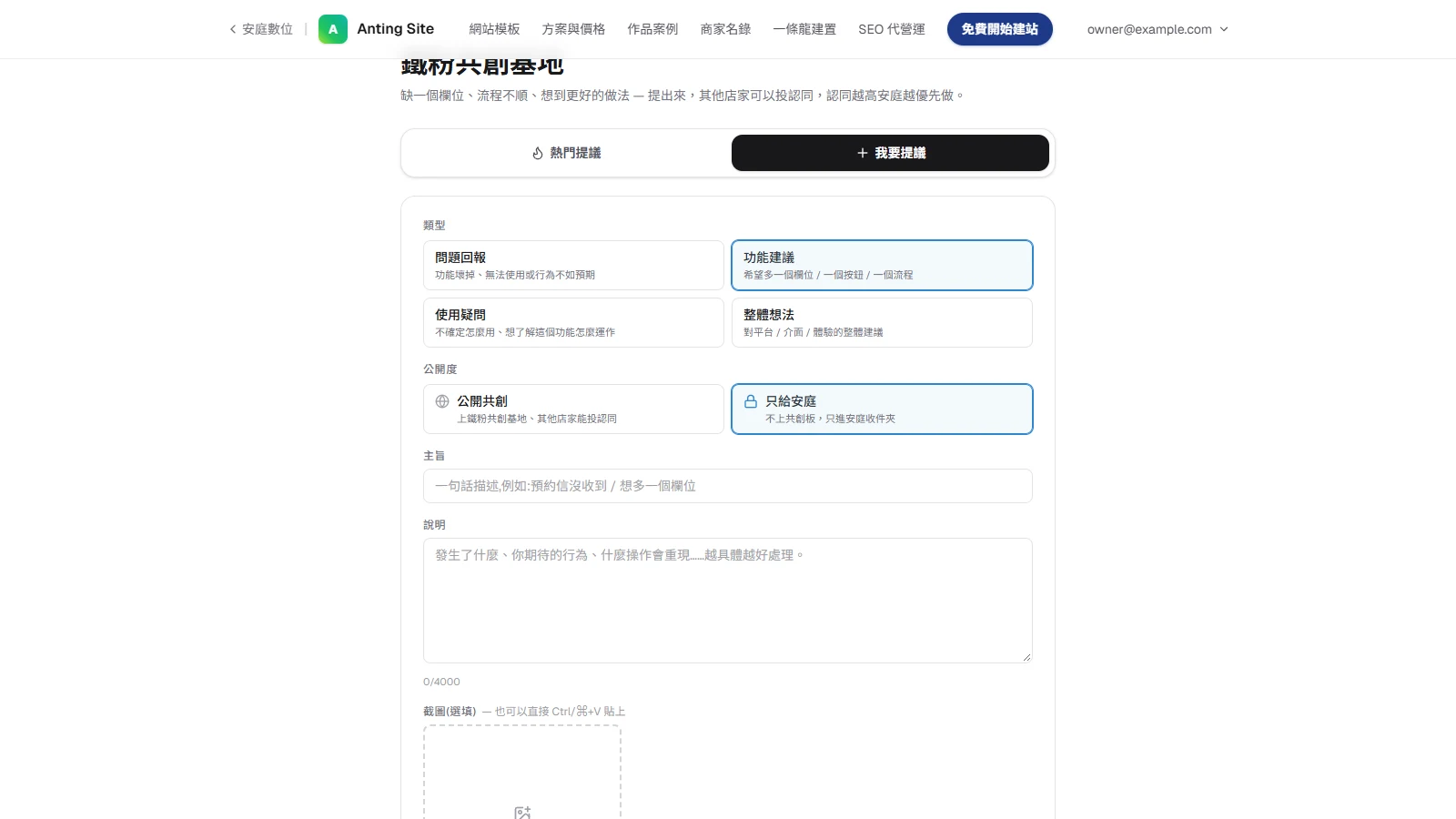1456x819 pixels.
Task: Choose 公開共創 visibility option
Action: (573, 409)
